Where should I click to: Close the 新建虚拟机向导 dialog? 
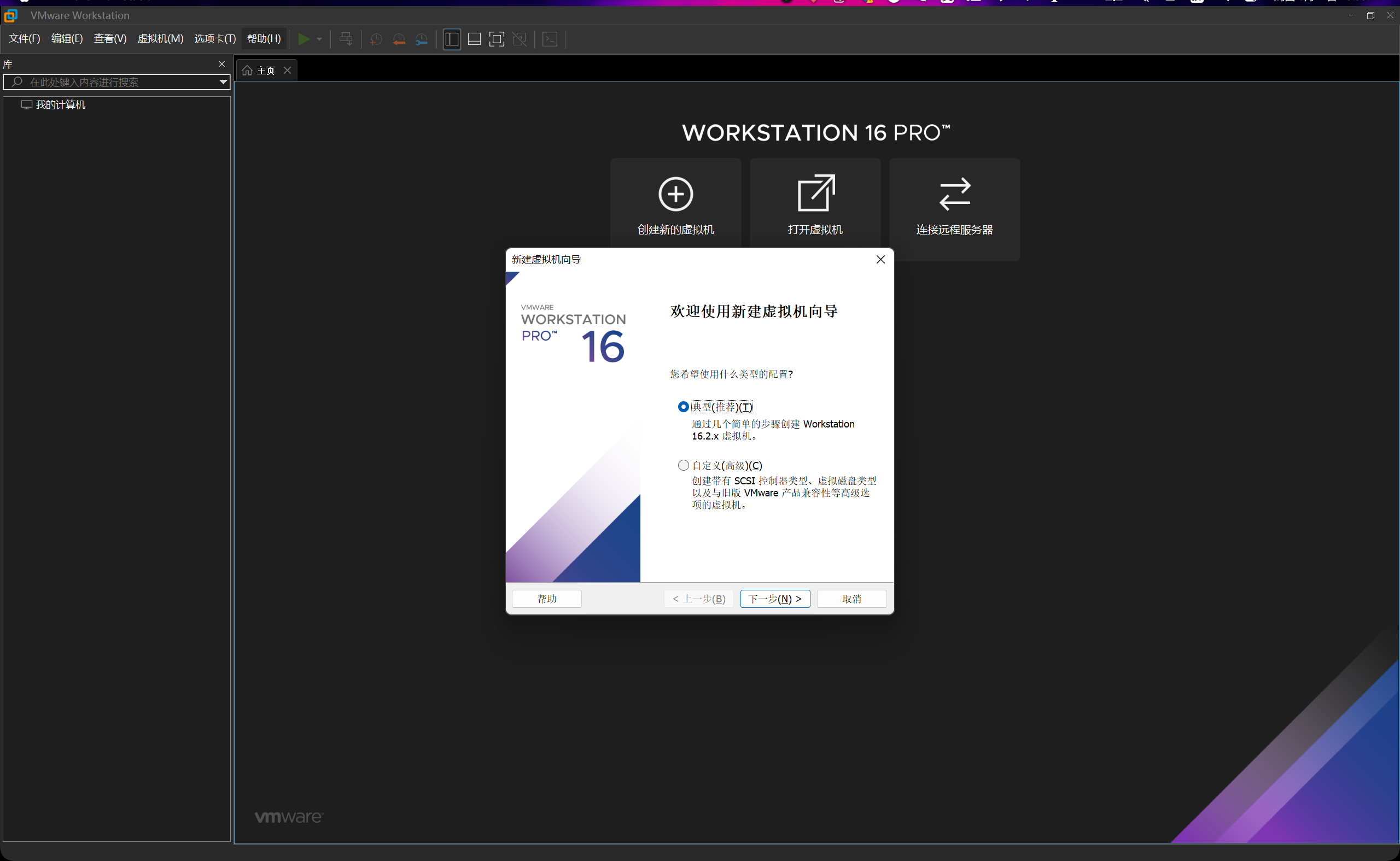[x=880, y=260]
